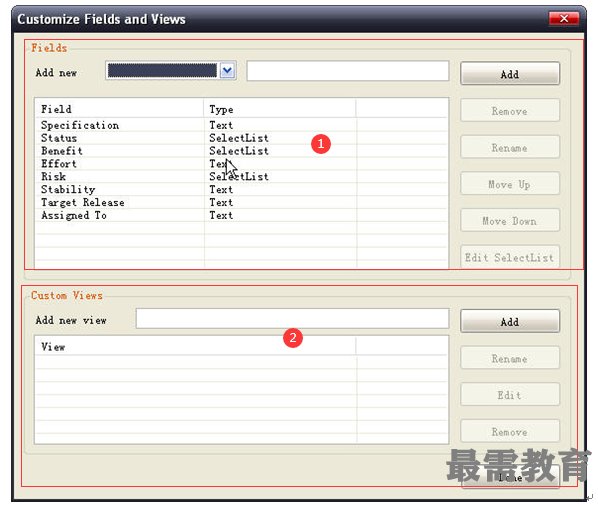
Task: Select the Stability field row
Action: (241, 190)
